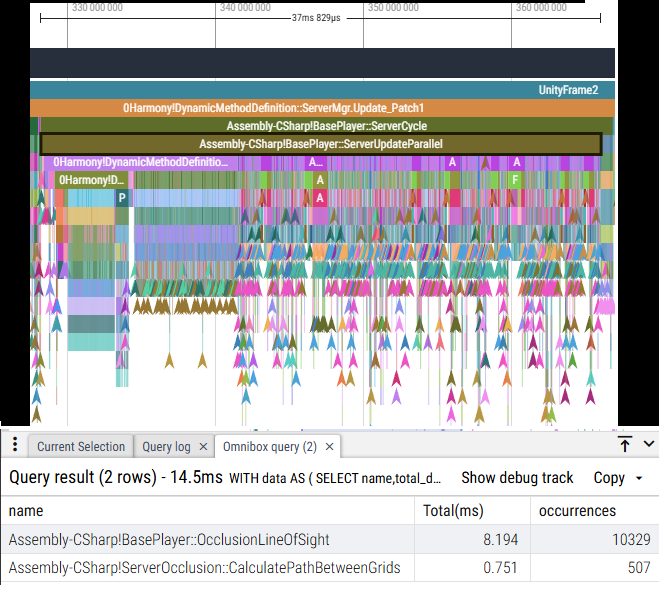659x593 pixels.
Task: Switch to Current Selection tab
Action: (x=81, y=446)
